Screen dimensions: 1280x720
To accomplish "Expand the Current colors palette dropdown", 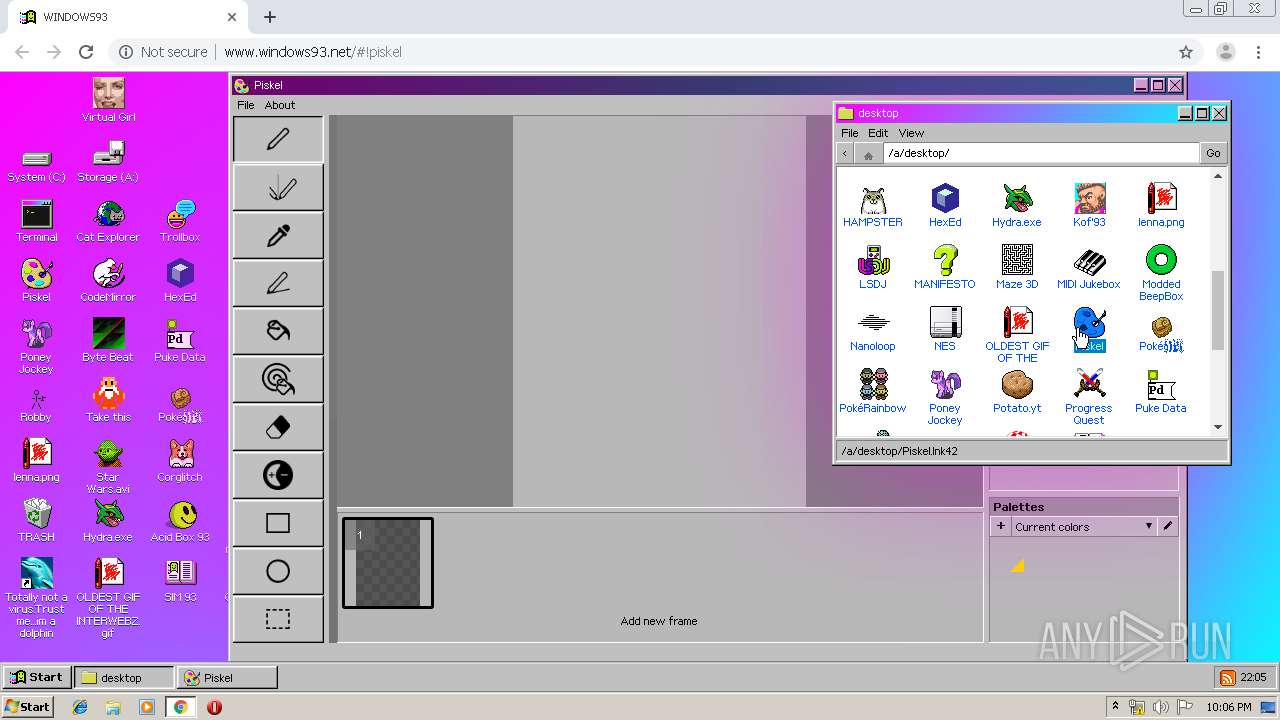I will click(1084, 527).
